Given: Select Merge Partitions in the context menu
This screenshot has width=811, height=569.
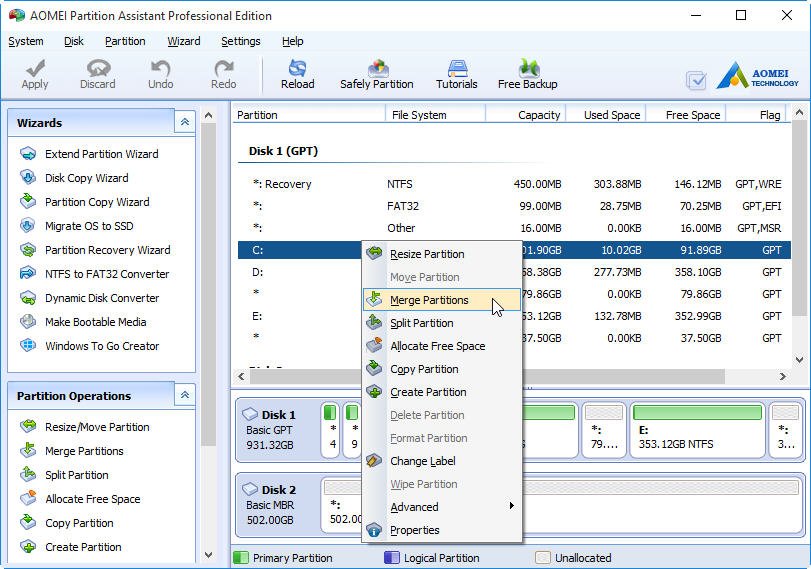Looking at the screenshot, I should click(x=429, y=300).
